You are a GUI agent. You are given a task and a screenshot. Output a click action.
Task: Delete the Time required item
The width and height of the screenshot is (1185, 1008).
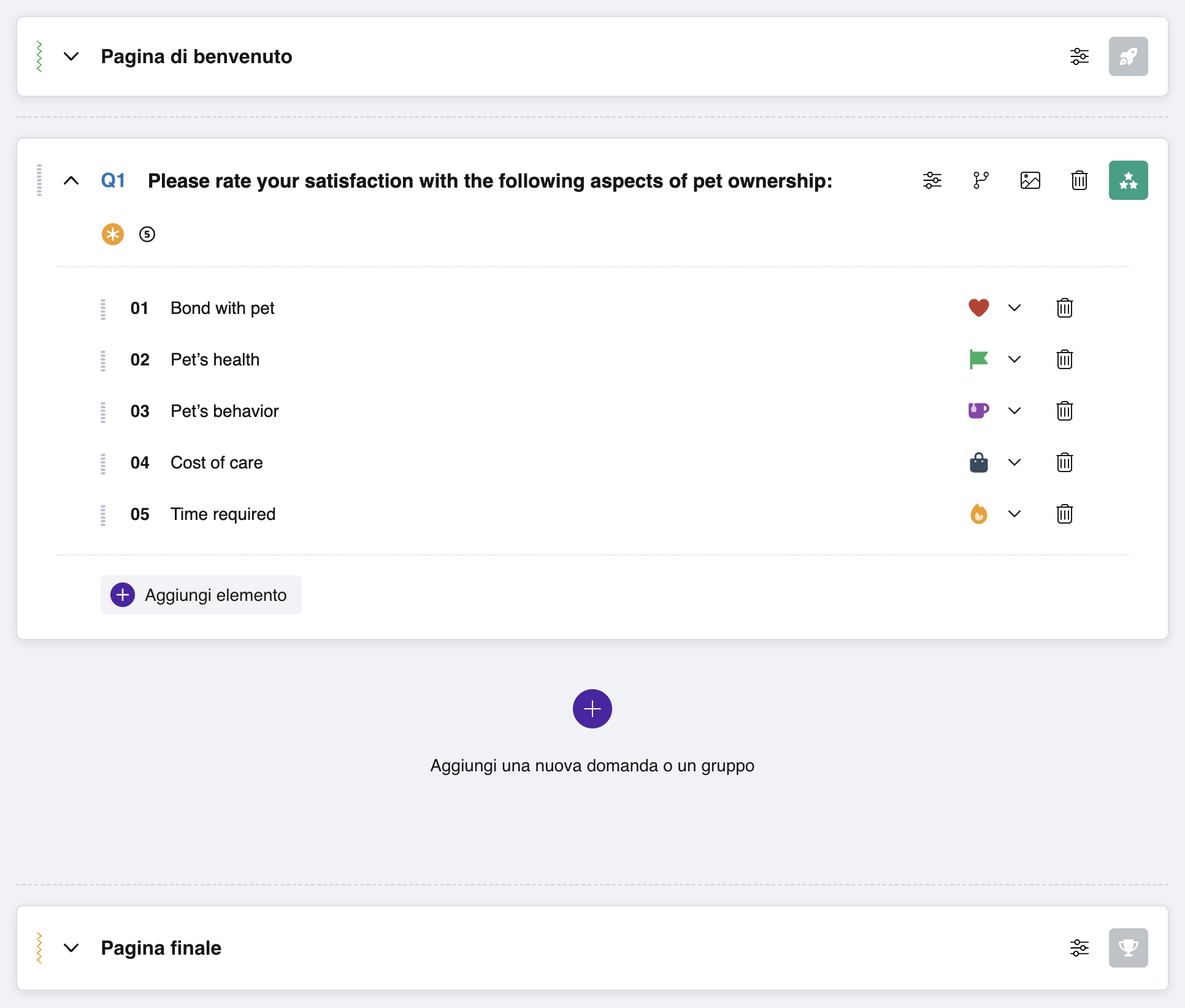click(x=1064, y=514)
